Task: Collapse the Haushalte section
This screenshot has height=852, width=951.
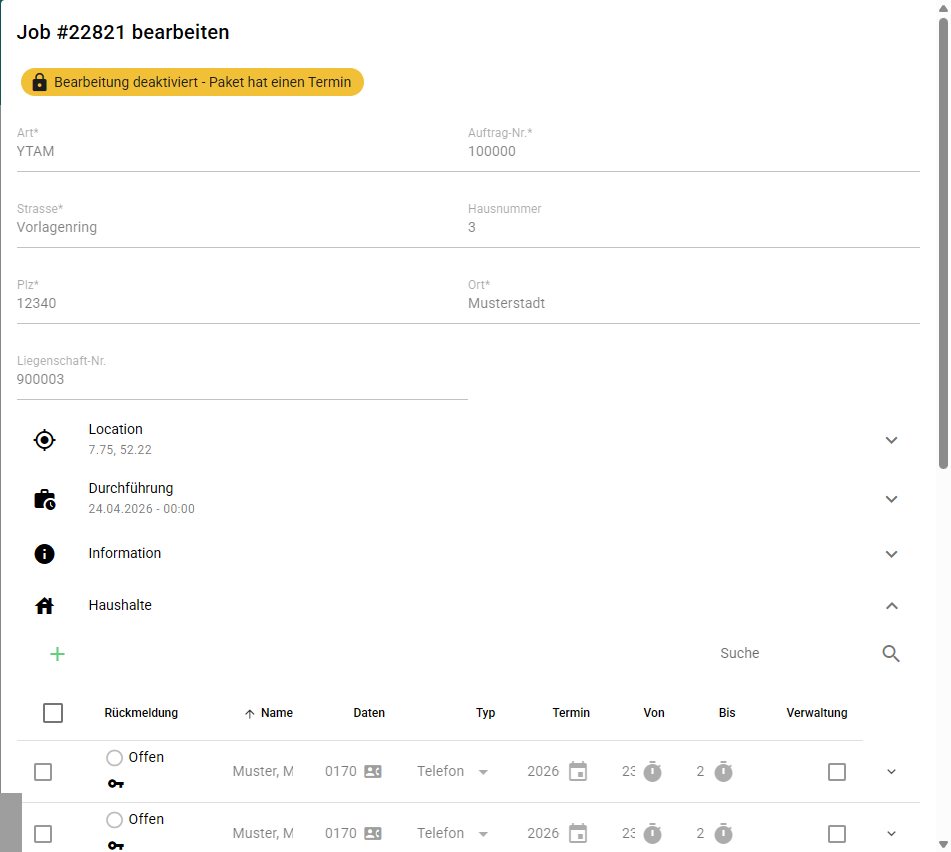Action: point(892,606)
